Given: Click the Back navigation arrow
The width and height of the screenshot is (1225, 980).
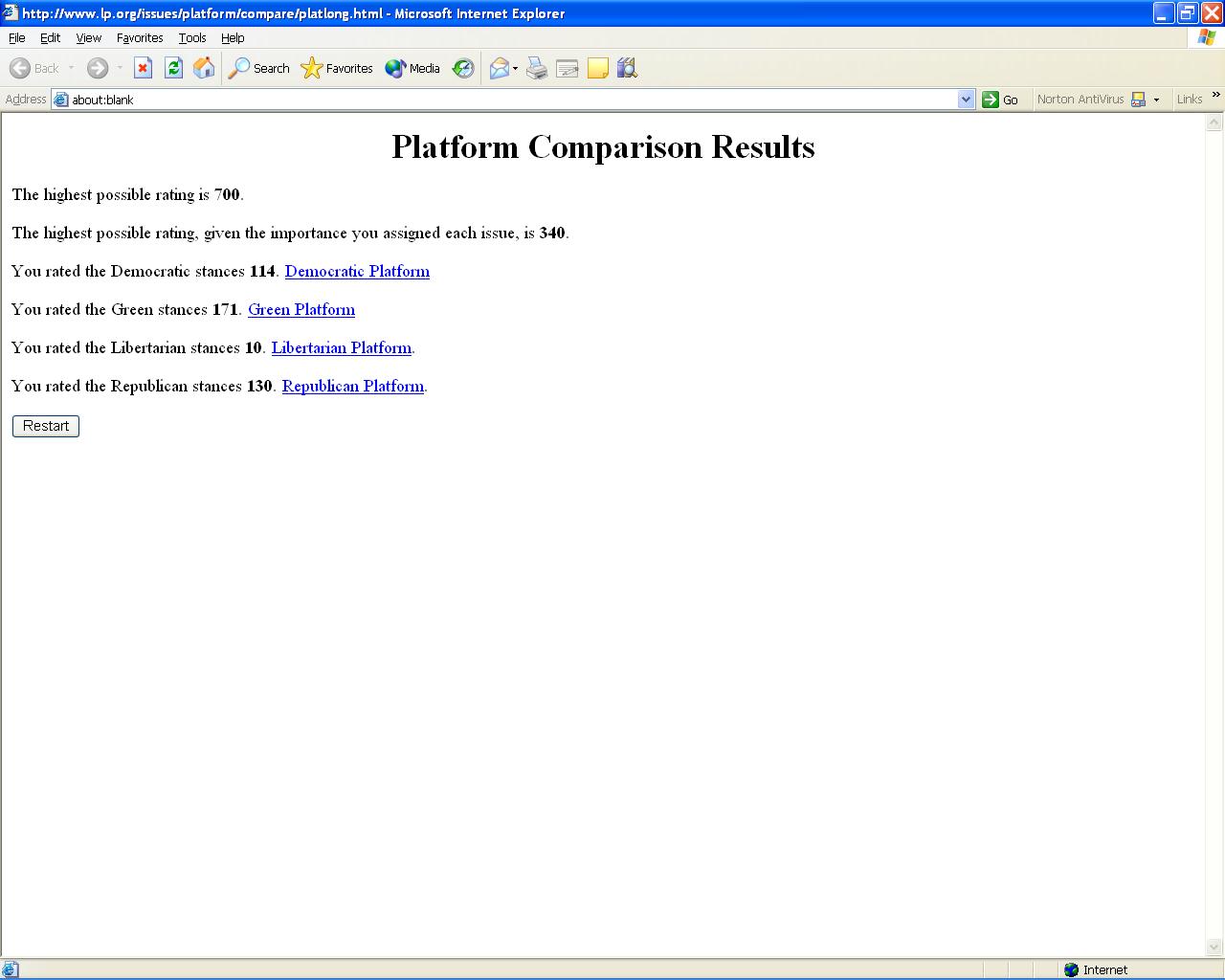Looking at the screenshot, I should [20, 68].
